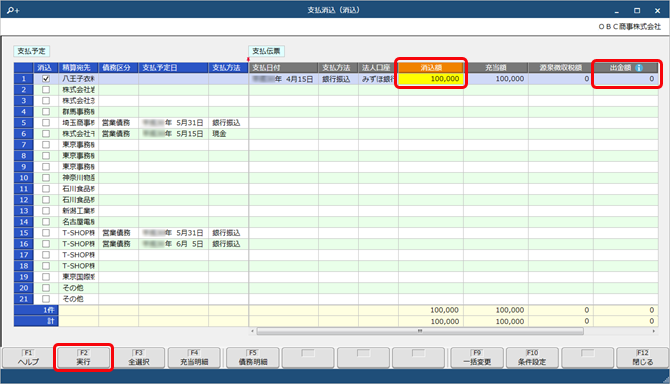Close the screen with F12 閉じる

[x=643, y=358]
